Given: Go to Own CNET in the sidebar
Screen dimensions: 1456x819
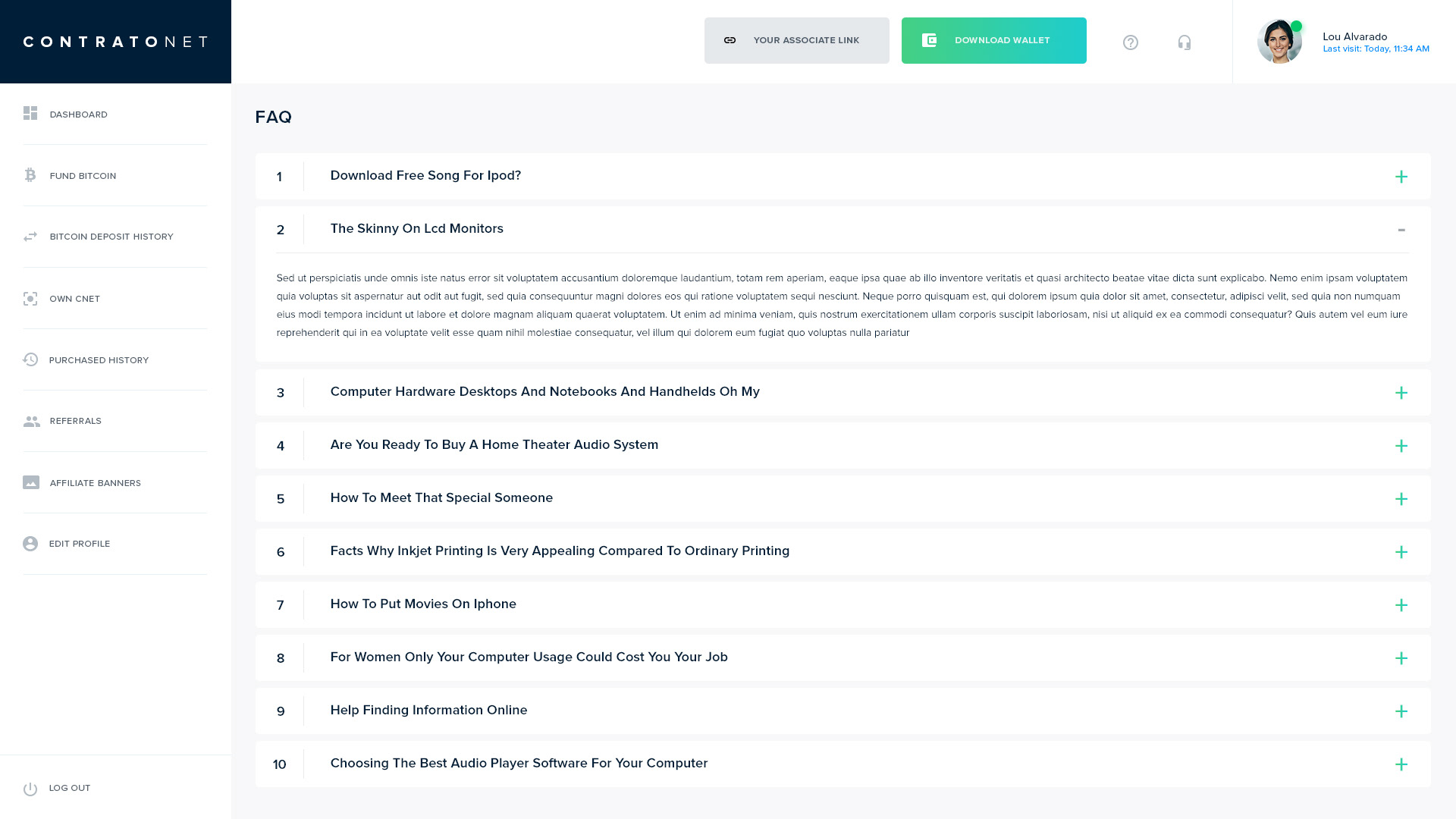Looking at the screenshot, I should tap(74, 299).
